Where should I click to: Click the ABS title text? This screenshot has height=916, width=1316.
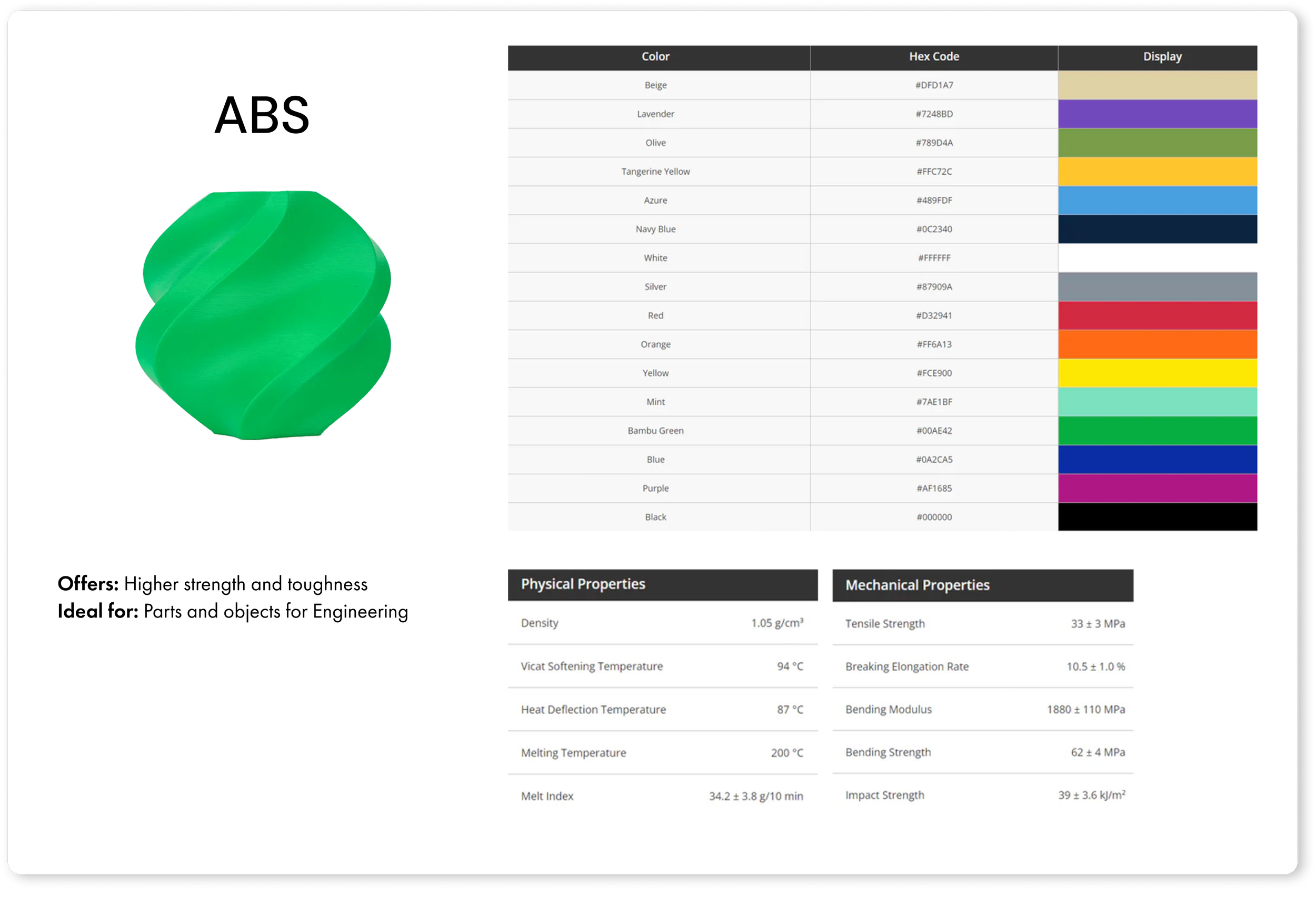coord(262,115)
